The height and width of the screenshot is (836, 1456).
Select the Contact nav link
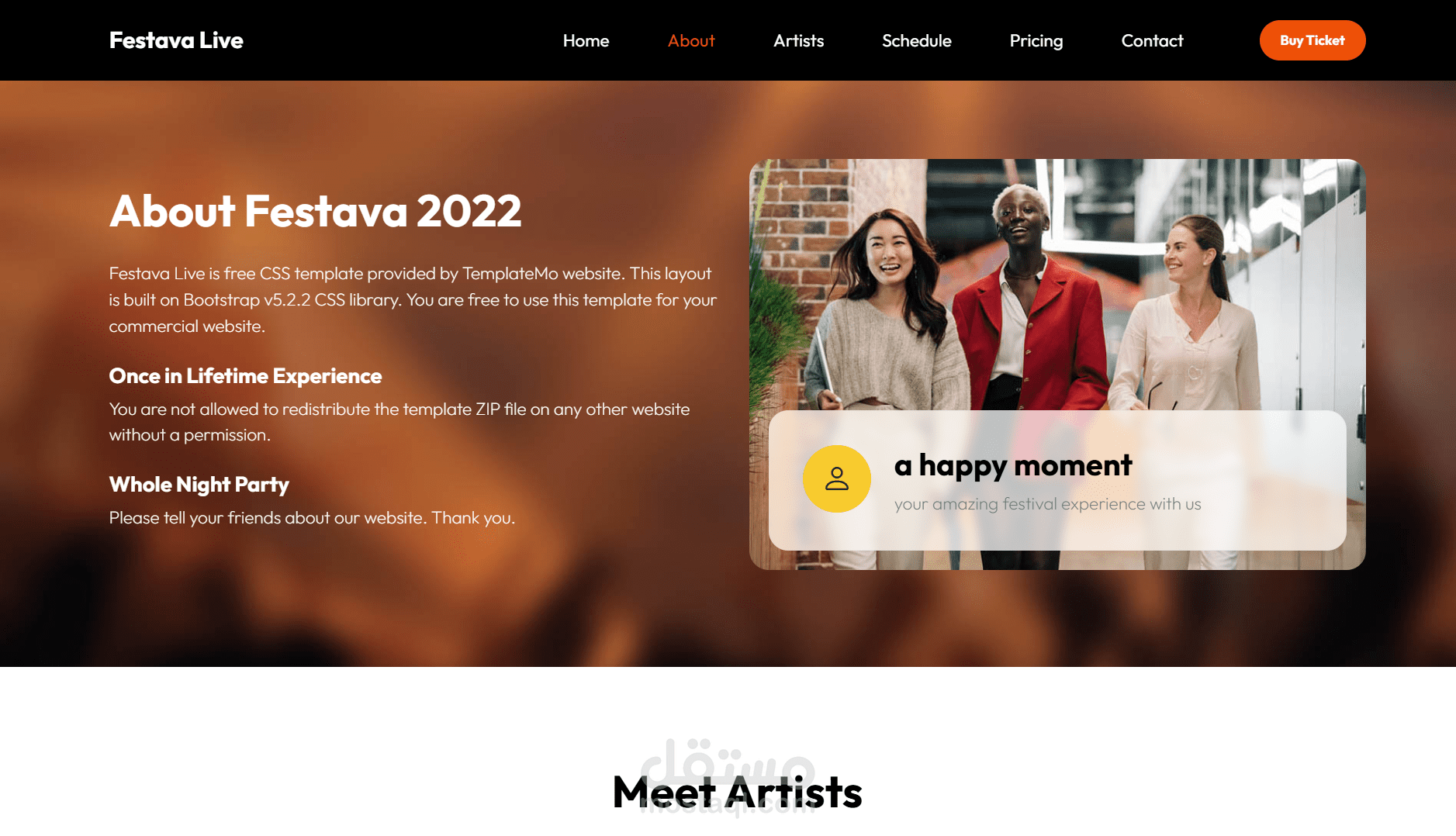click(1152, 40)
